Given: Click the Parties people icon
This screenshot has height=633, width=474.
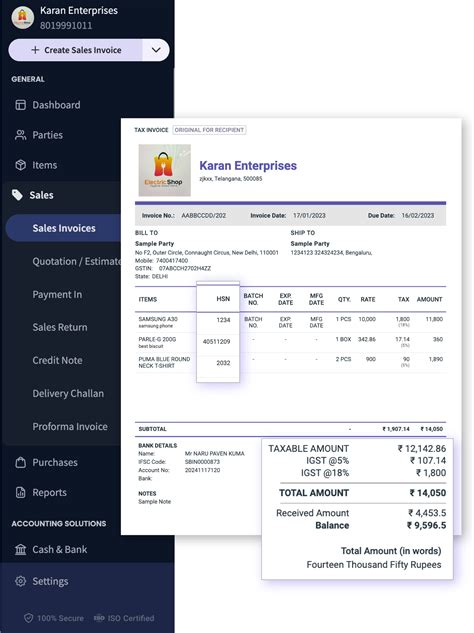Looking at the screenshot, I should (21, 135).
